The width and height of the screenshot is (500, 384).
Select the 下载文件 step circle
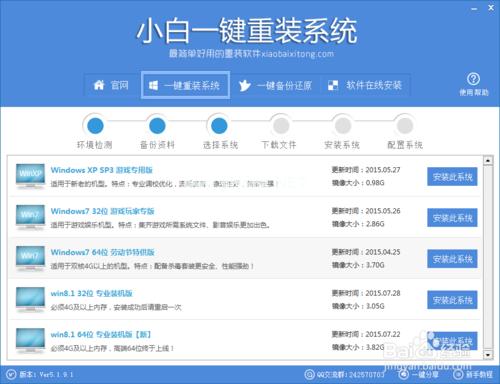tap(281, 126)
